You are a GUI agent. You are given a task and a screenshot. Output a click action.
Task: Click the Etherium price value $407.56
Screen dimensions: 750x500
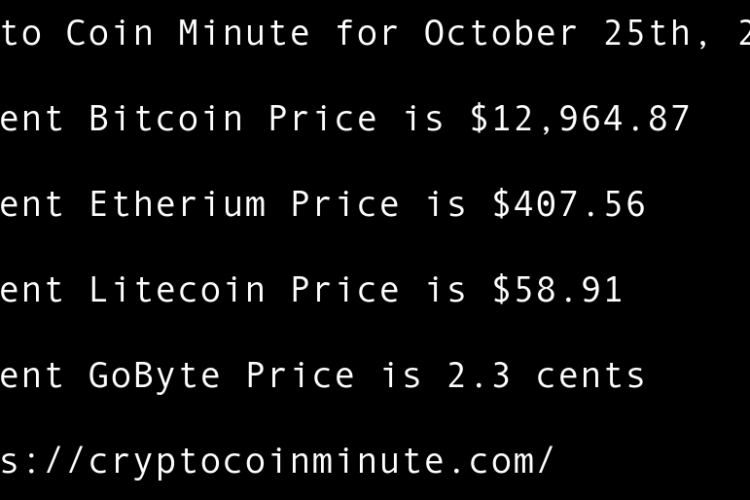[x=569, y=205]
